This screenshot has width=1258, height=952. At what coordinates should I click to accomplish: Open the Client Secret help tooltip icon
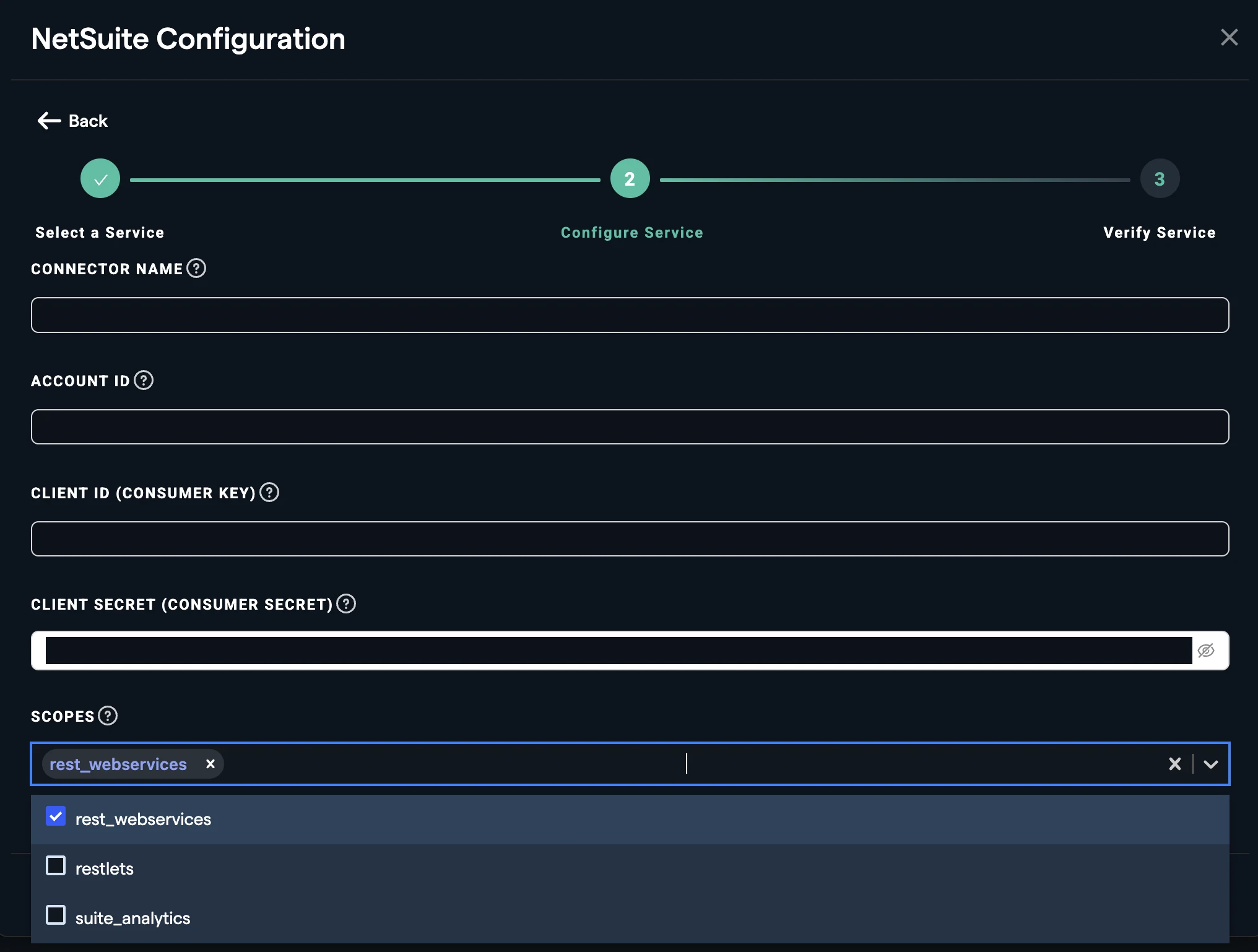(x=346, y=604)
